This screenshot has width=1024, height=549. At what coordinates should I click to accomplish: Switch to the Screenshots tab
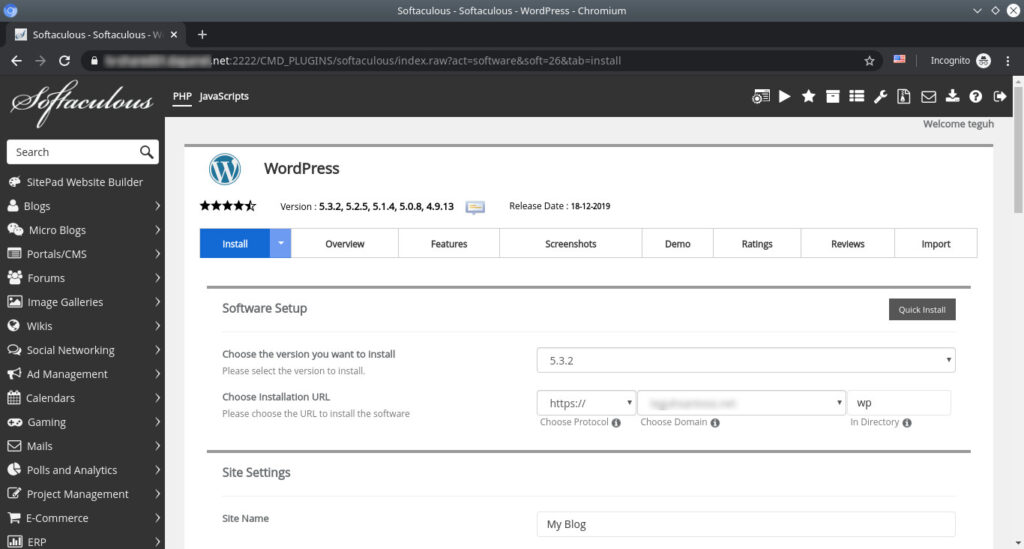click(570, 243)
